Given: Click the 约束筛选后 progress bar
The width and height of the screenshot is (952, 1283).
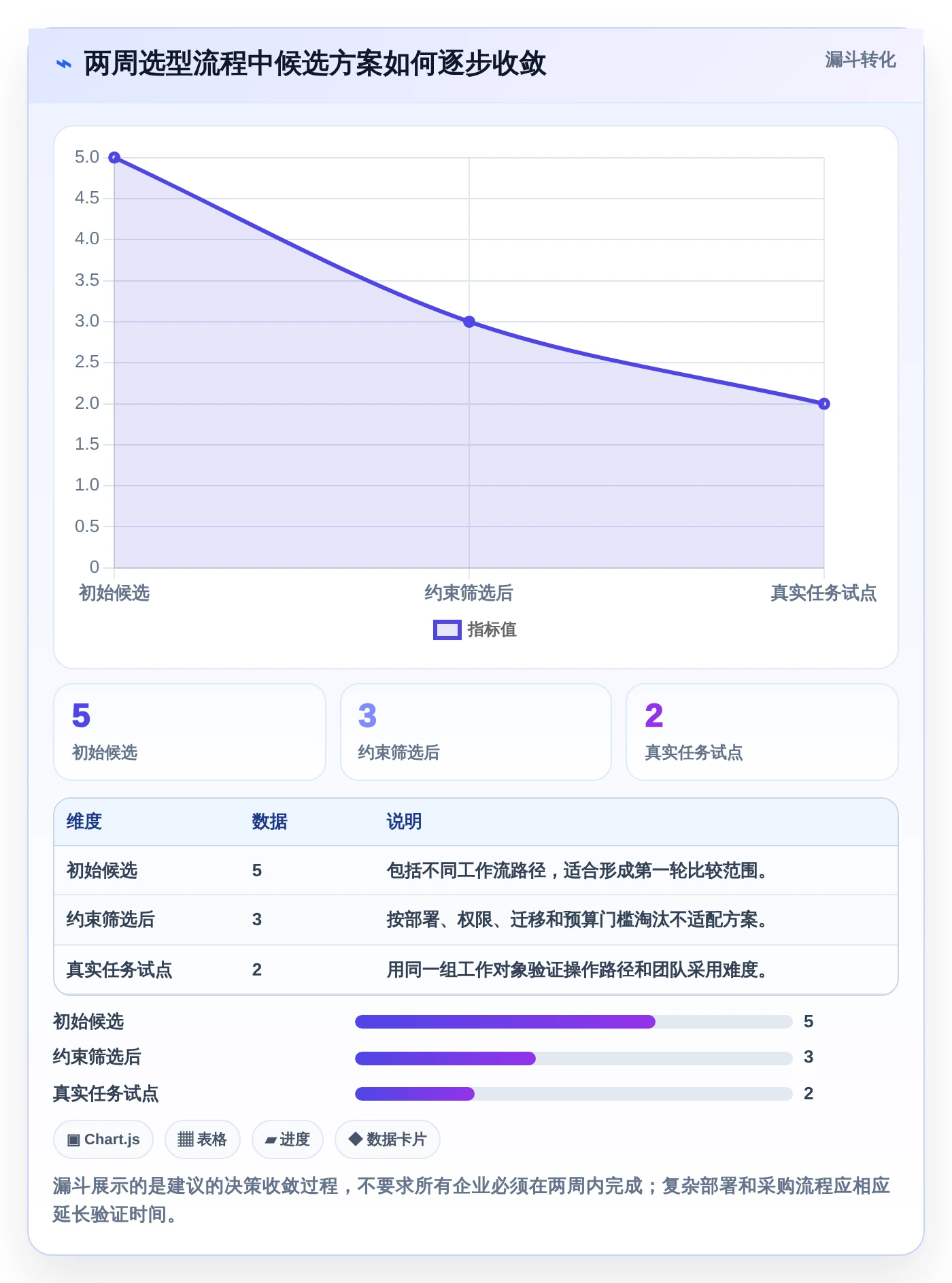Looking at the screenshot, I should (574, 1058).
